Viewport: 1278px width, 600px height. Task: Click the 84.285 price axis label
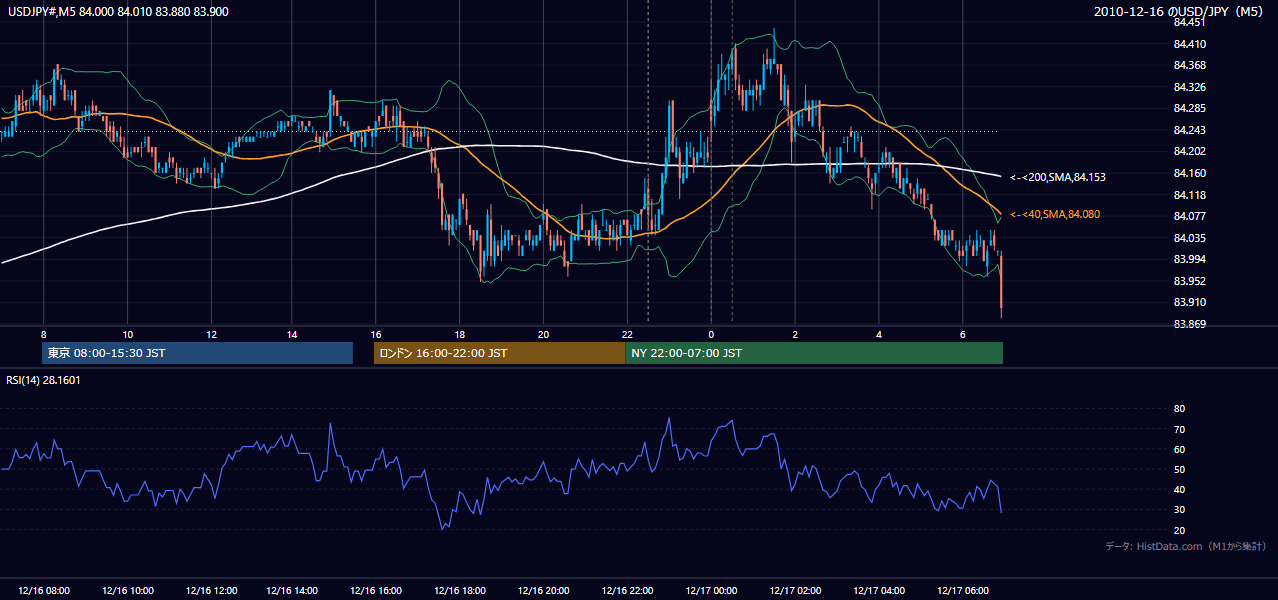[1188, 108]
